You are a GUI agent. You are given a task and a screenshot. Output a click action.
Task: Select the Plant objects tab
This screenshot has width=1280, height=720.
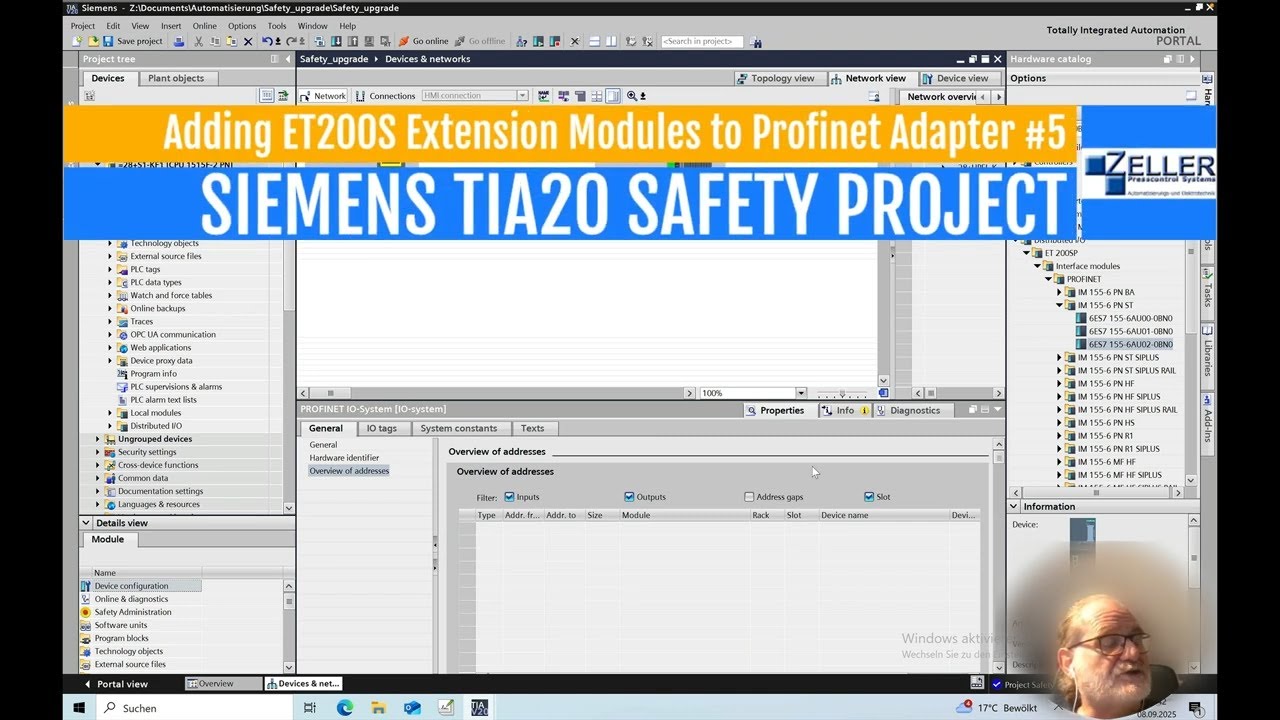(x=176, y=78)
